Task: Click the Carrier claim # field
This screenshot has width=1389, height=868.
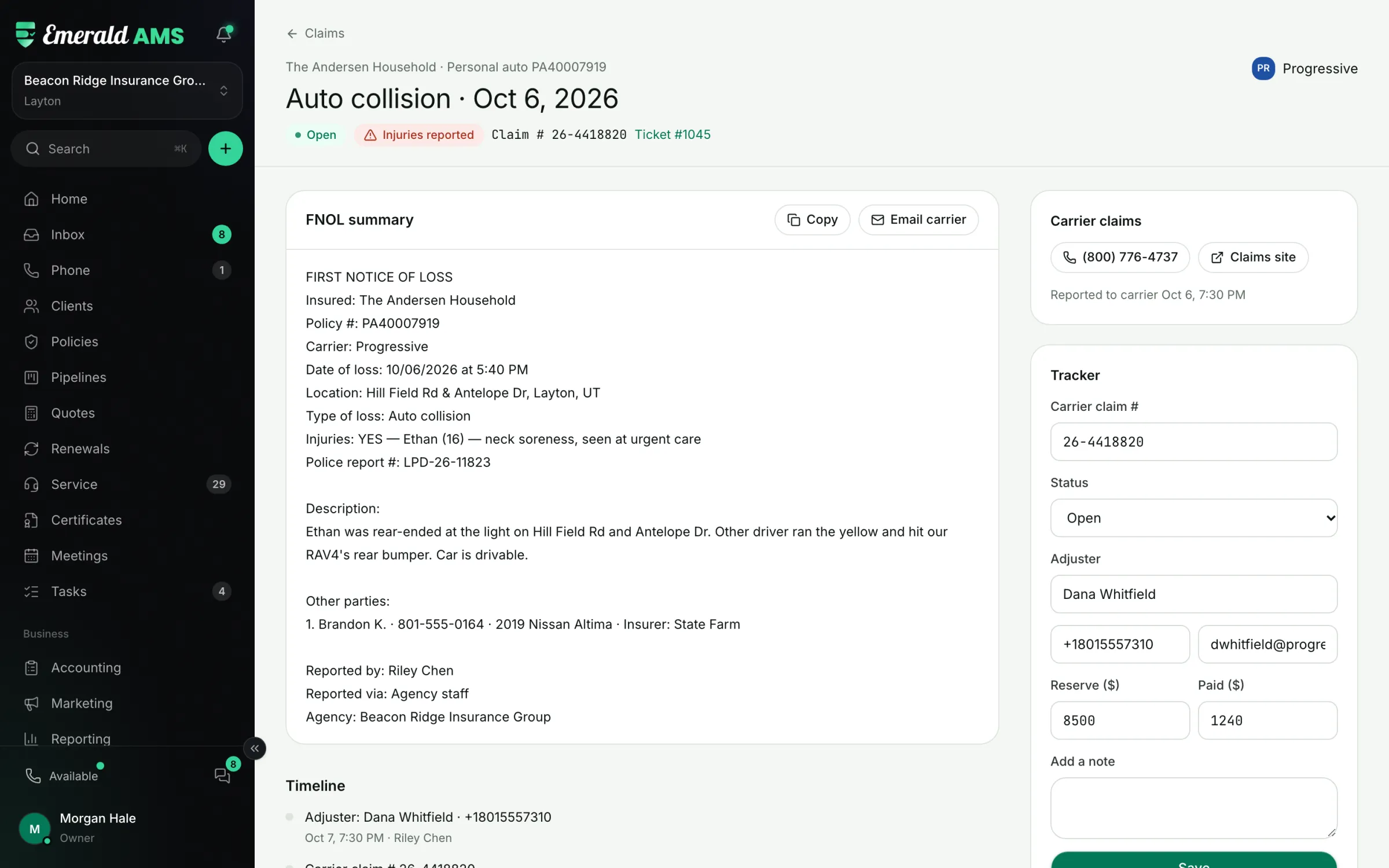Action: (1193, 442)
